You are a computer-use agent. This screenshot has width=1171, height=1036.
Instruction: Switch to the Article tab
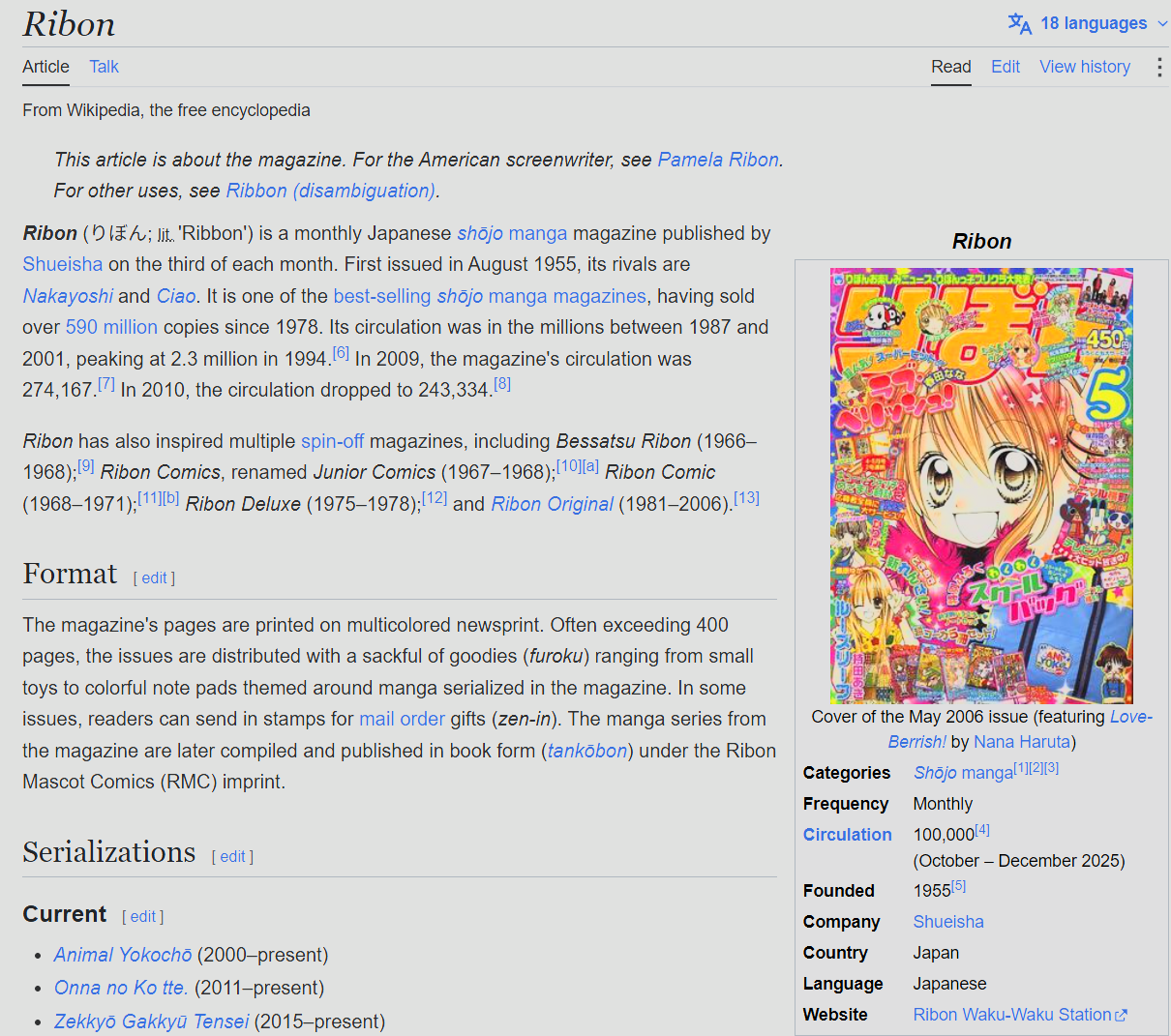tap(45, 67)
